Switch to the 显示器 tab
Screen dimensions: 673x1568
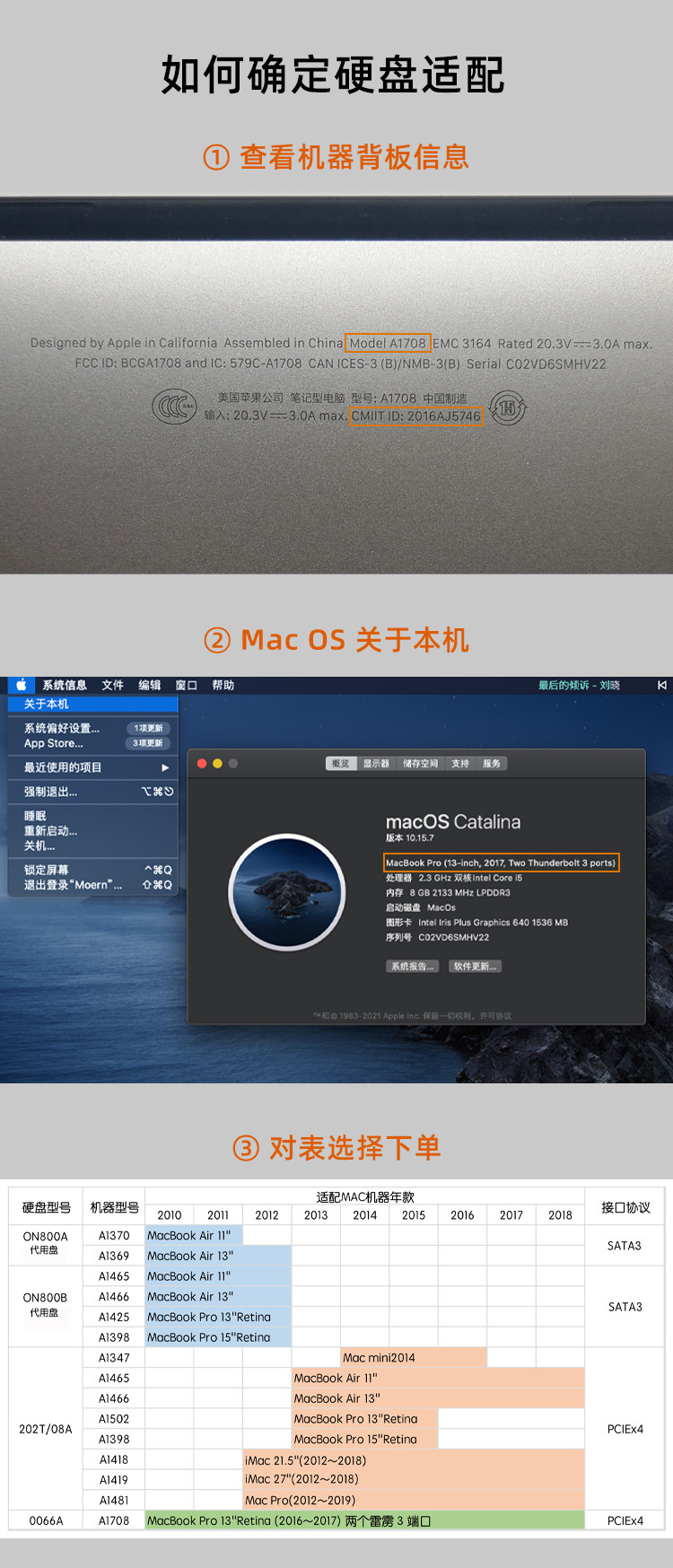(376, 764)
